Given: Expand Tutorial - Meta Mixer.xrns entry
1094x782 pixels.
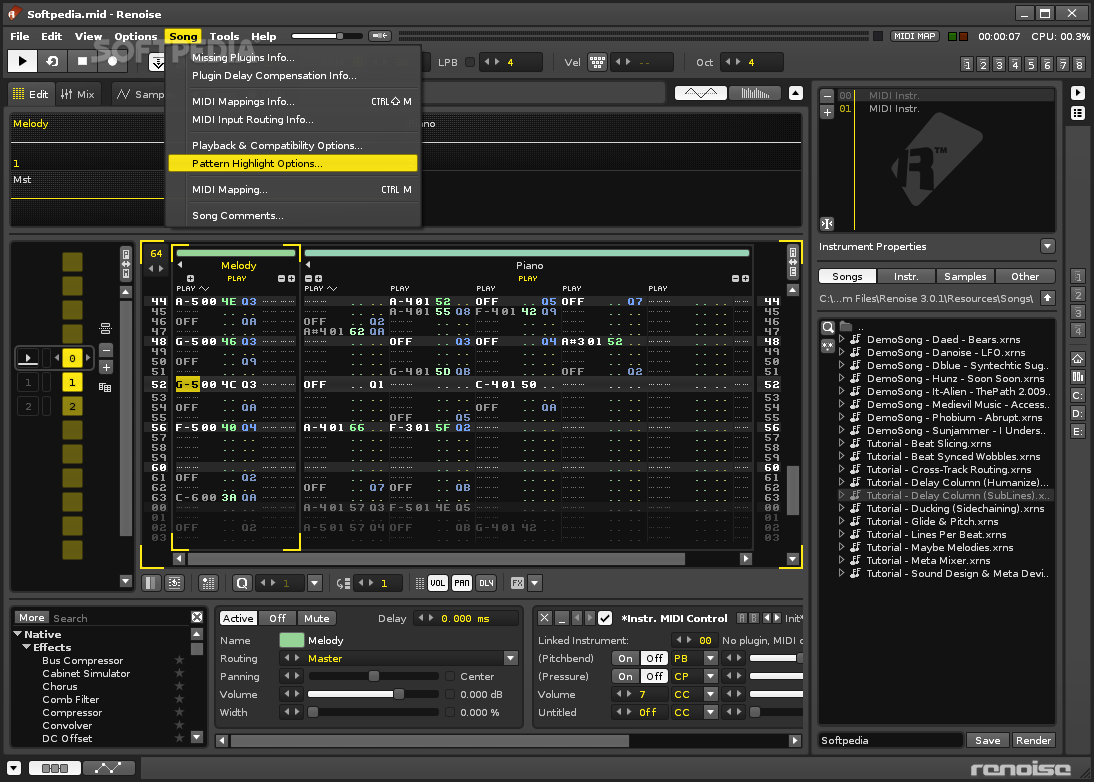Looking at the screenshot, I should coord(841,560).
